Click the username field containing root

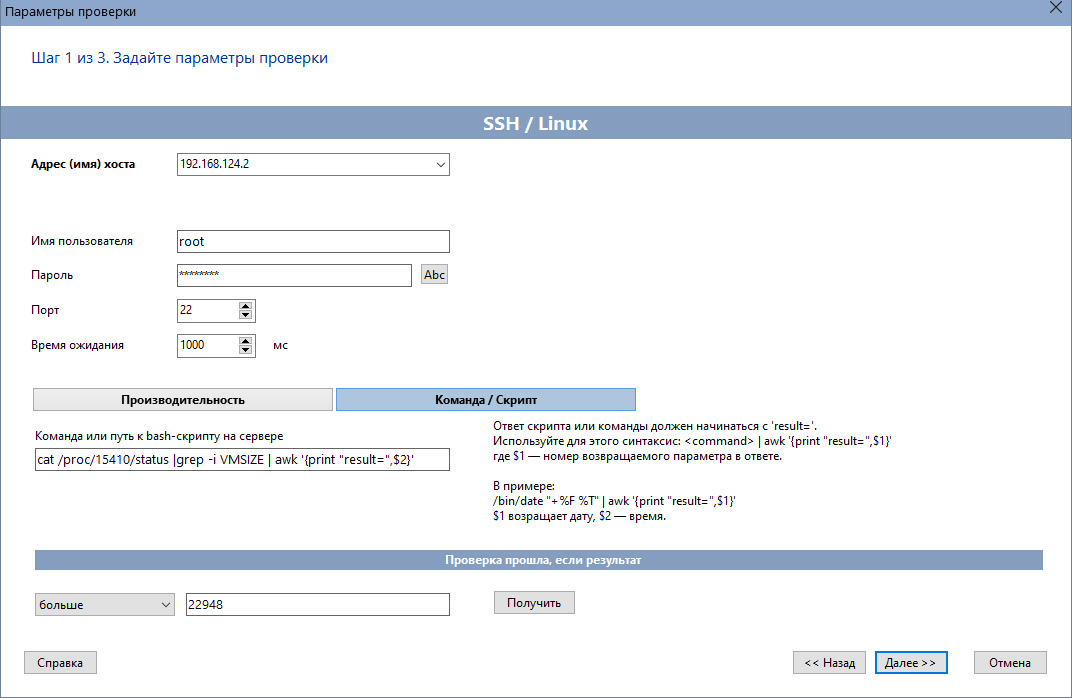[x=313, y=241]
